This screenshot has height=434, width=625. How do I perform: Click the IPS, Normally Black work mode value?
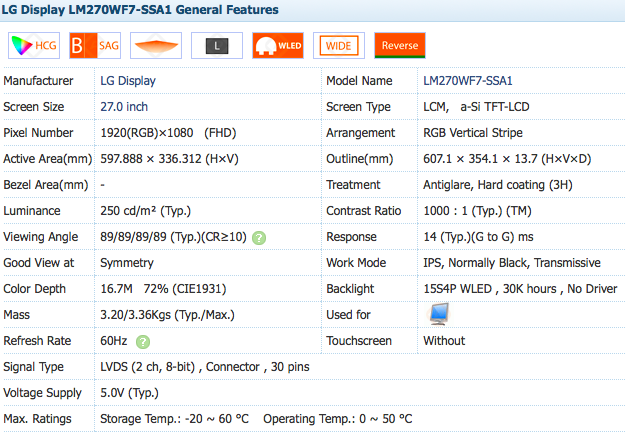tap(511, 263)
